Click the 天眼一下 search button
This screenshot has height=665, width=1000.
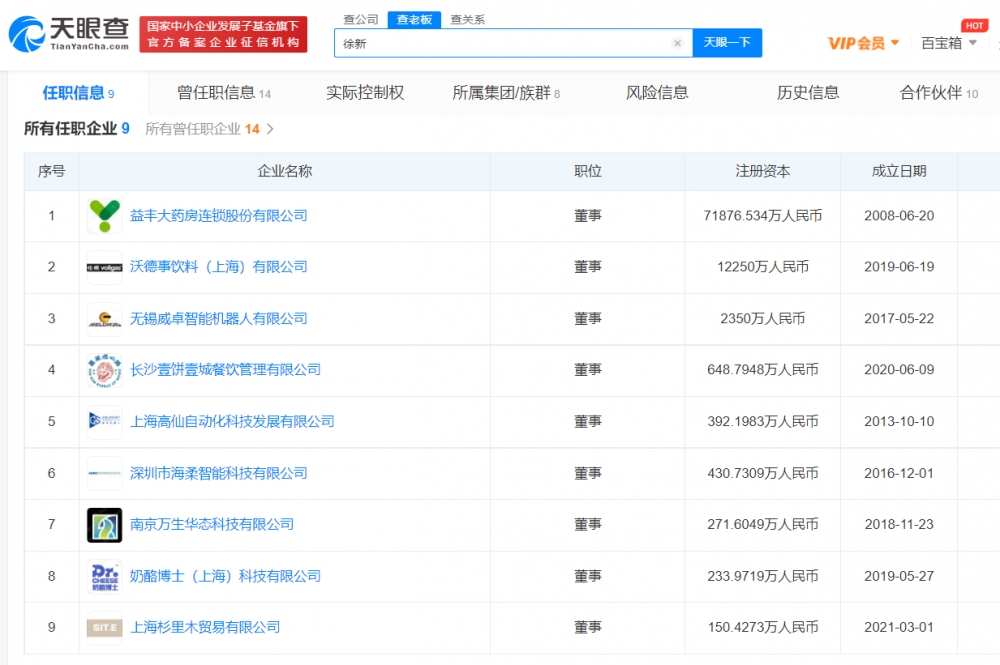pyautogui.click(x=727, y=43)
